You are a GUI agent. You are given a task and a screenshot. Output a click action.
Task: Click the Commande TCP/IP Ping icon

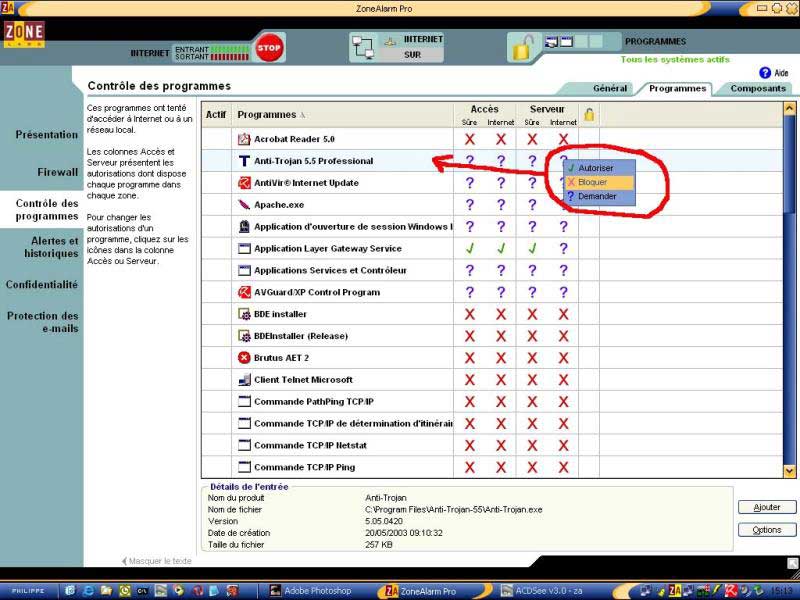(244, 467)
